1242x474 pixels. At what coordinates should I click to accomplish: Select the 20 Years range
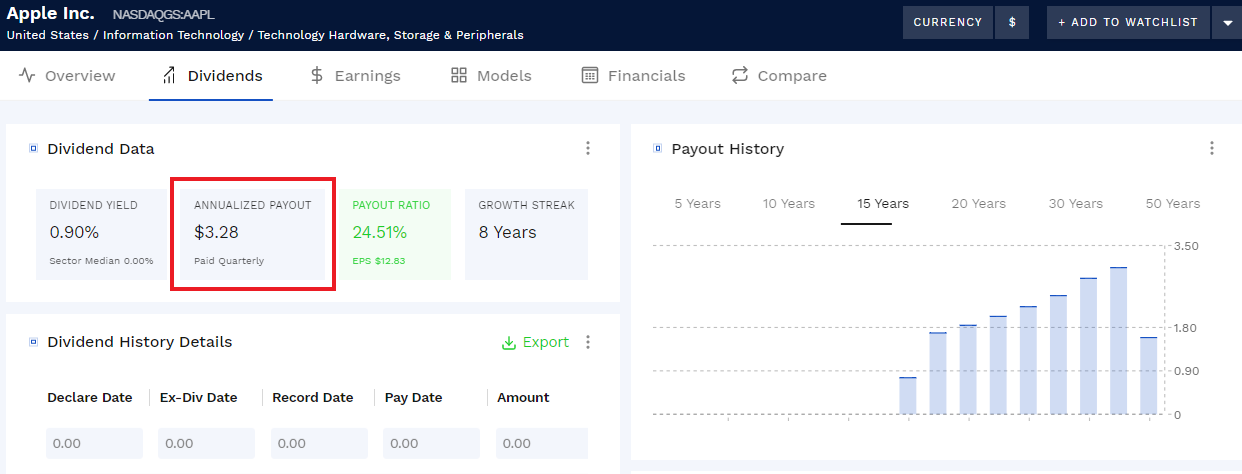(x=979, y=203)
